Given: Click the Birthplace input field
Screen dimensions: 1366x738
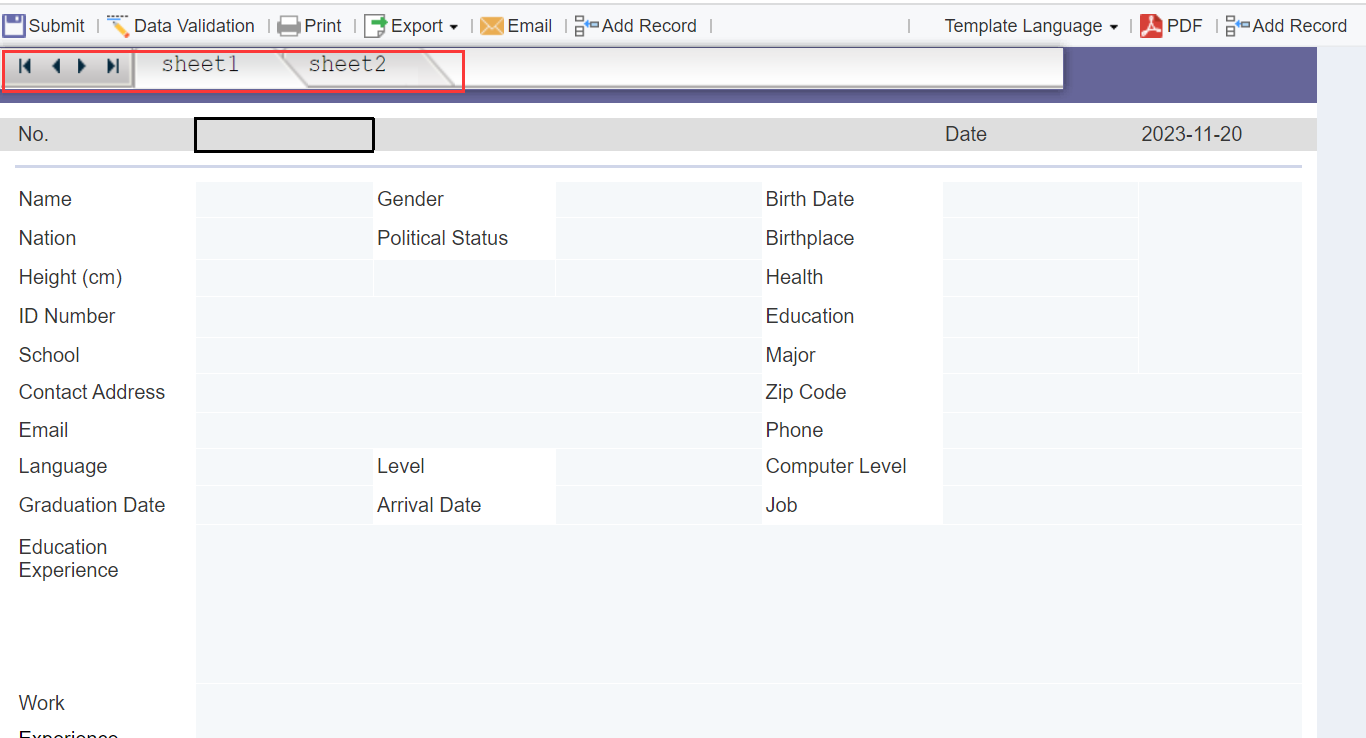Looking at the screenshot, I should point(1040,239).
